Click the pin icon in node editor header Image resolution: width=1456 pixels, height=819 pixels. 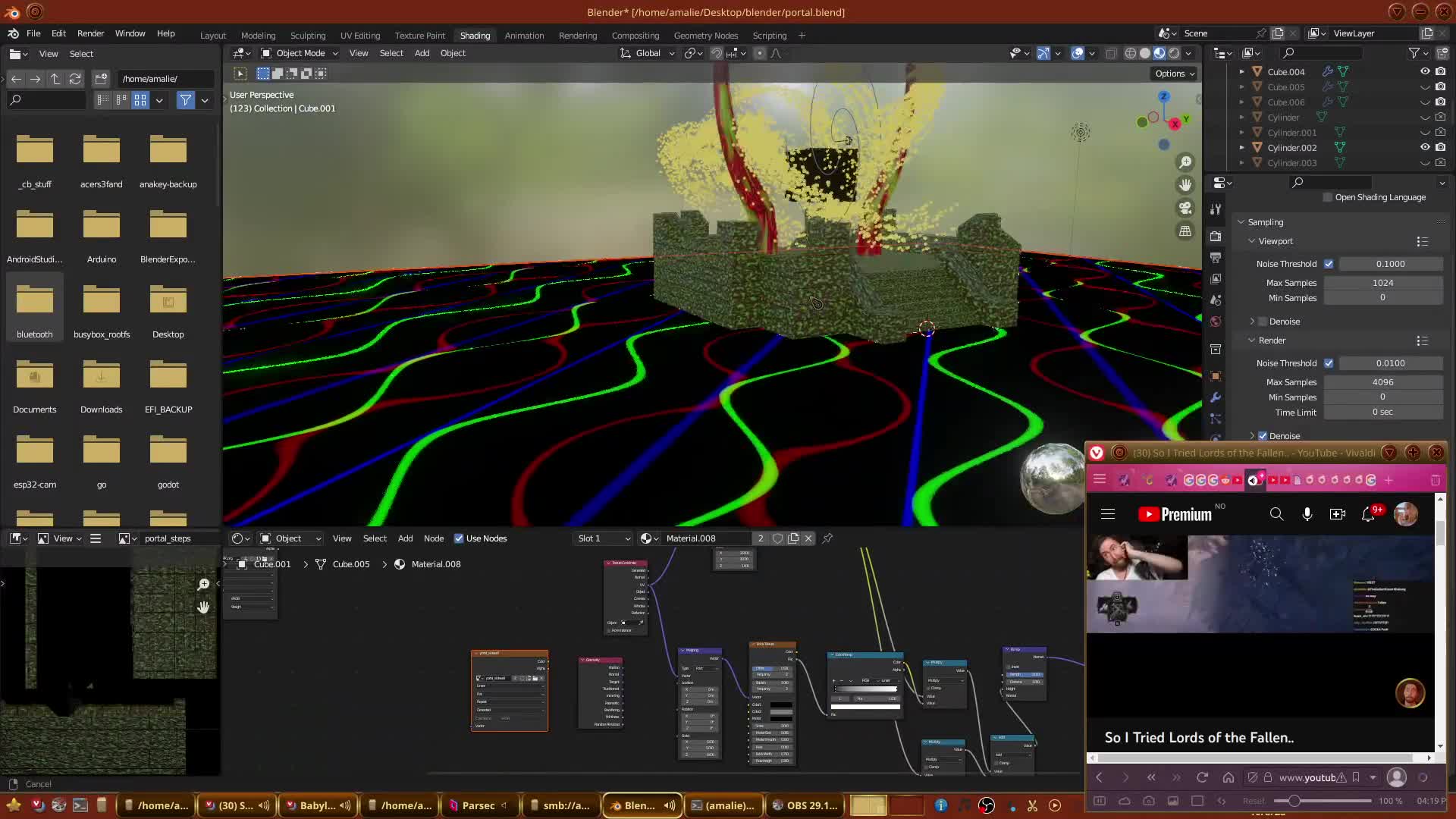pos(827,538)
